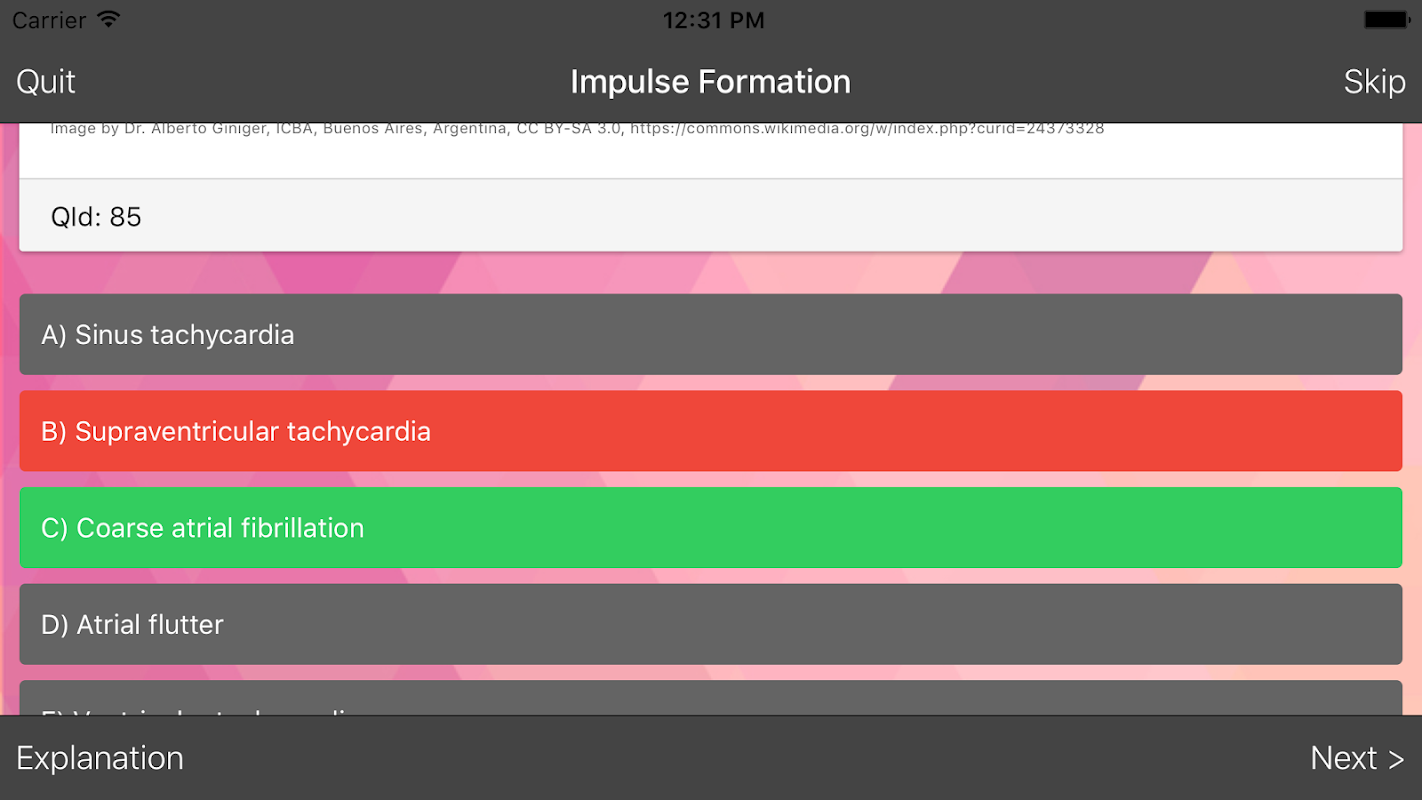Tap the 12:31 PM clock in status bar
The width and height of the screenshot is (1422, 800).
[713, 20]
